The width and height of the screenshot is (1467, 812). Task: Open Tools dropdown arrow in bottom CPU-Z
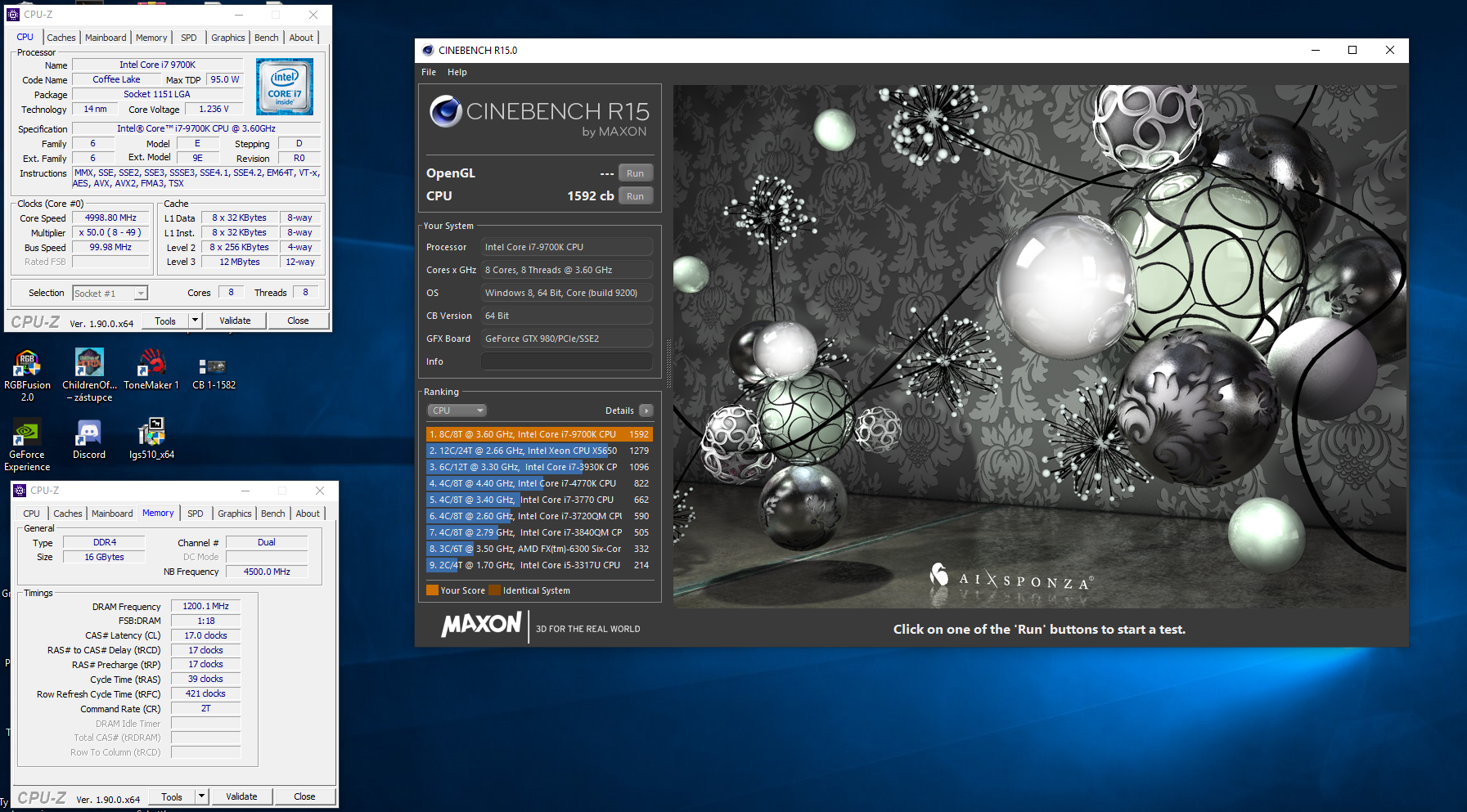point(202,796)
